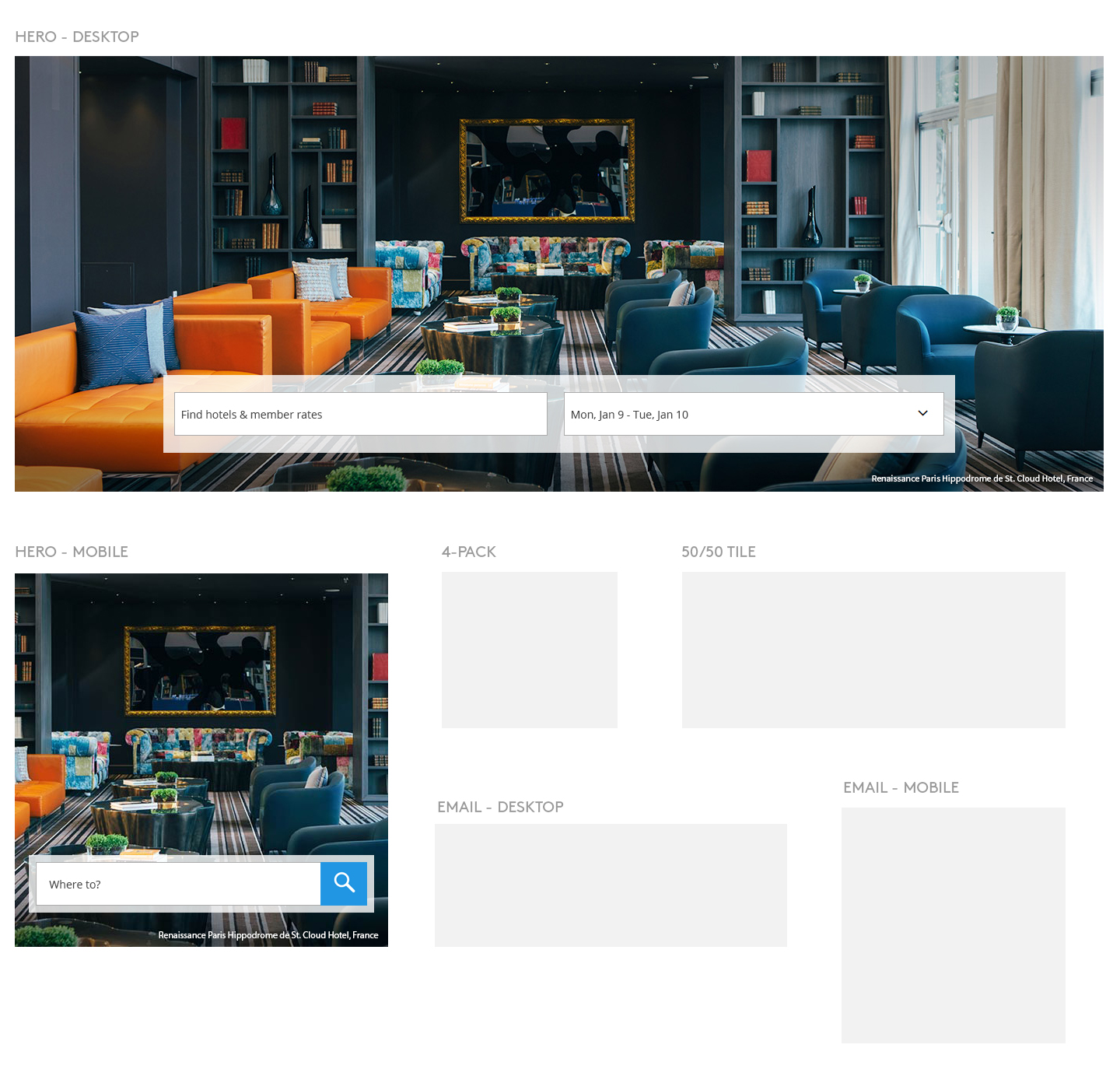Click the HERO - DESKTOP heading

point(77,37)
